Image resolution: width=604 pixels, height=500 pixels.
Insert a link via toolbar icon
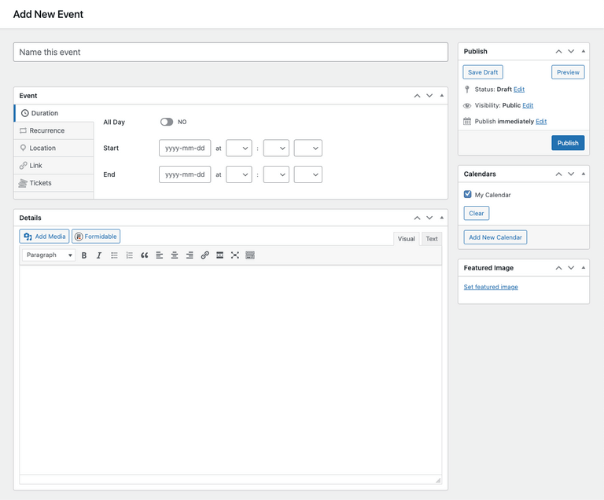click(205, 255)
